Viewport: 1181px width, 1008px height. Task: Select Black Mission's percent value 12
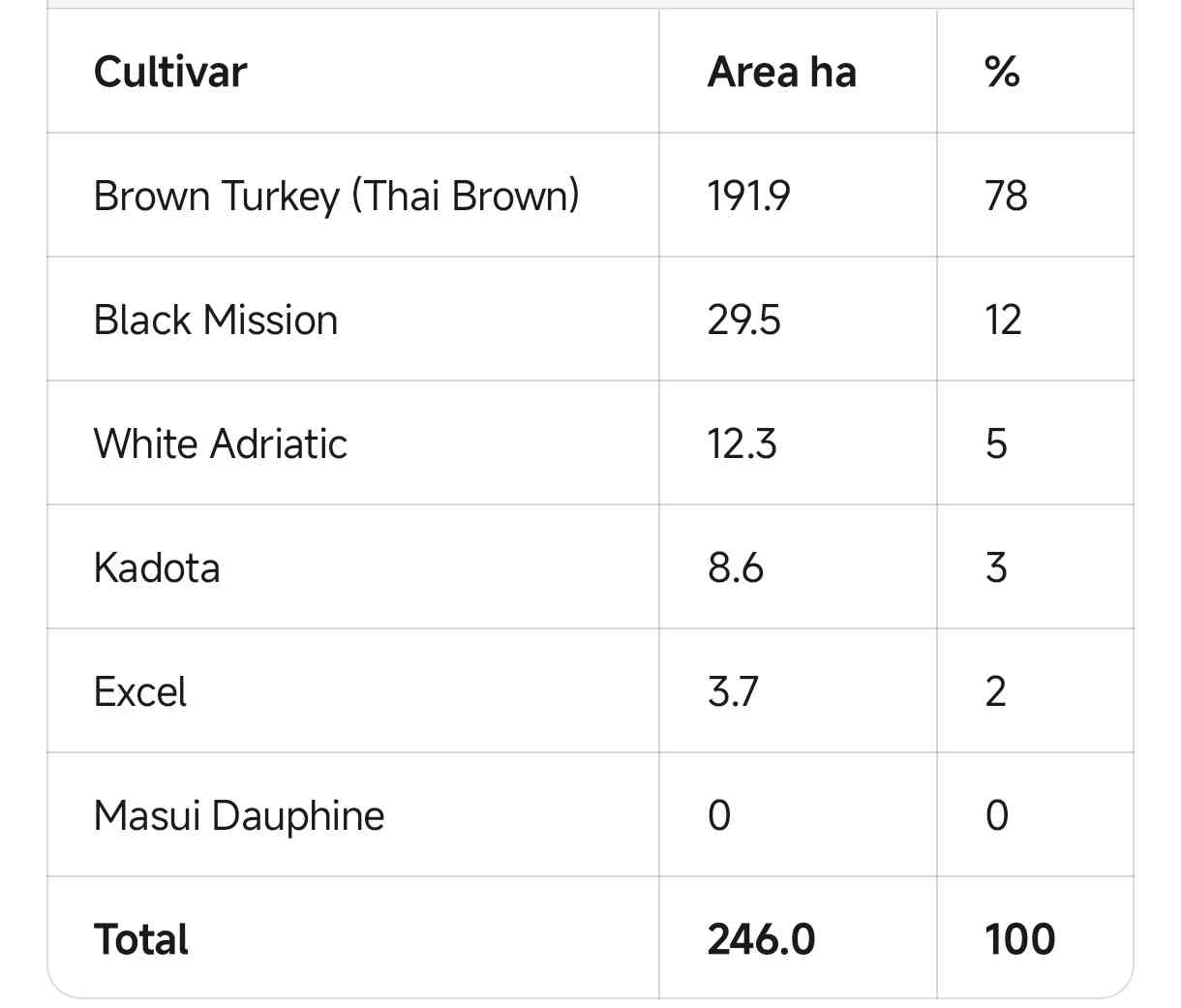click(x=1003, y=320)
